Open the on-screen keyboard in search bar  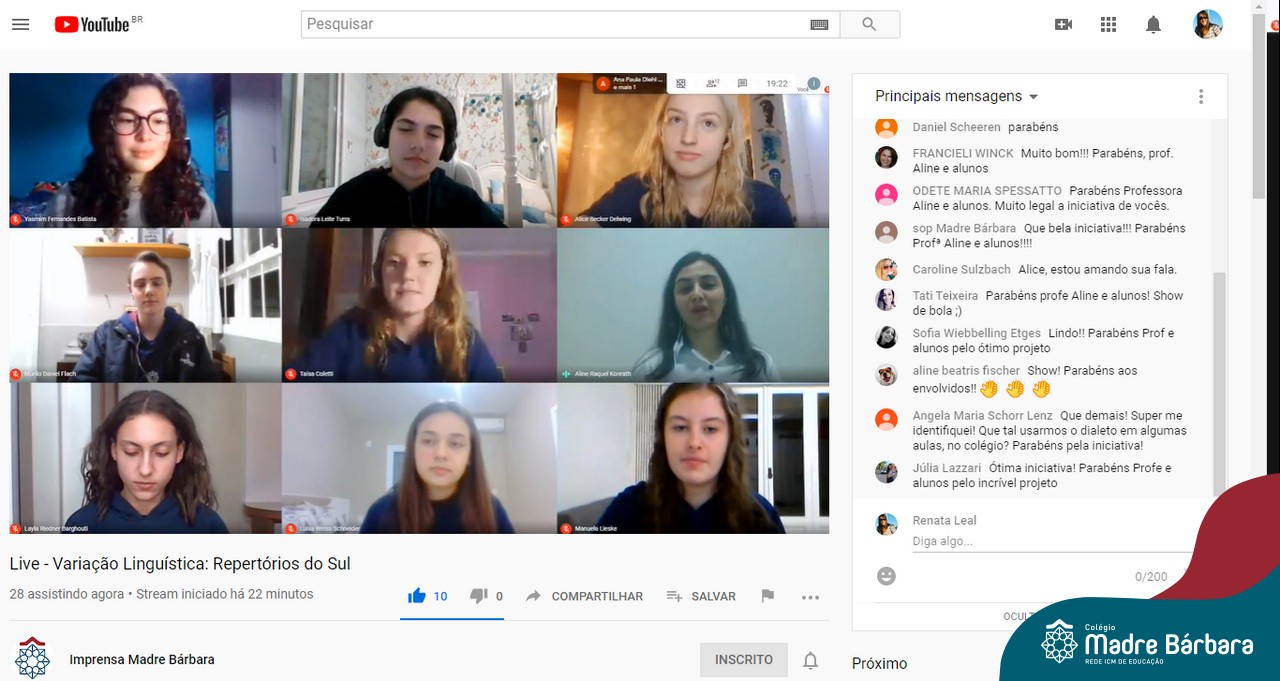[x=819, y=24]
